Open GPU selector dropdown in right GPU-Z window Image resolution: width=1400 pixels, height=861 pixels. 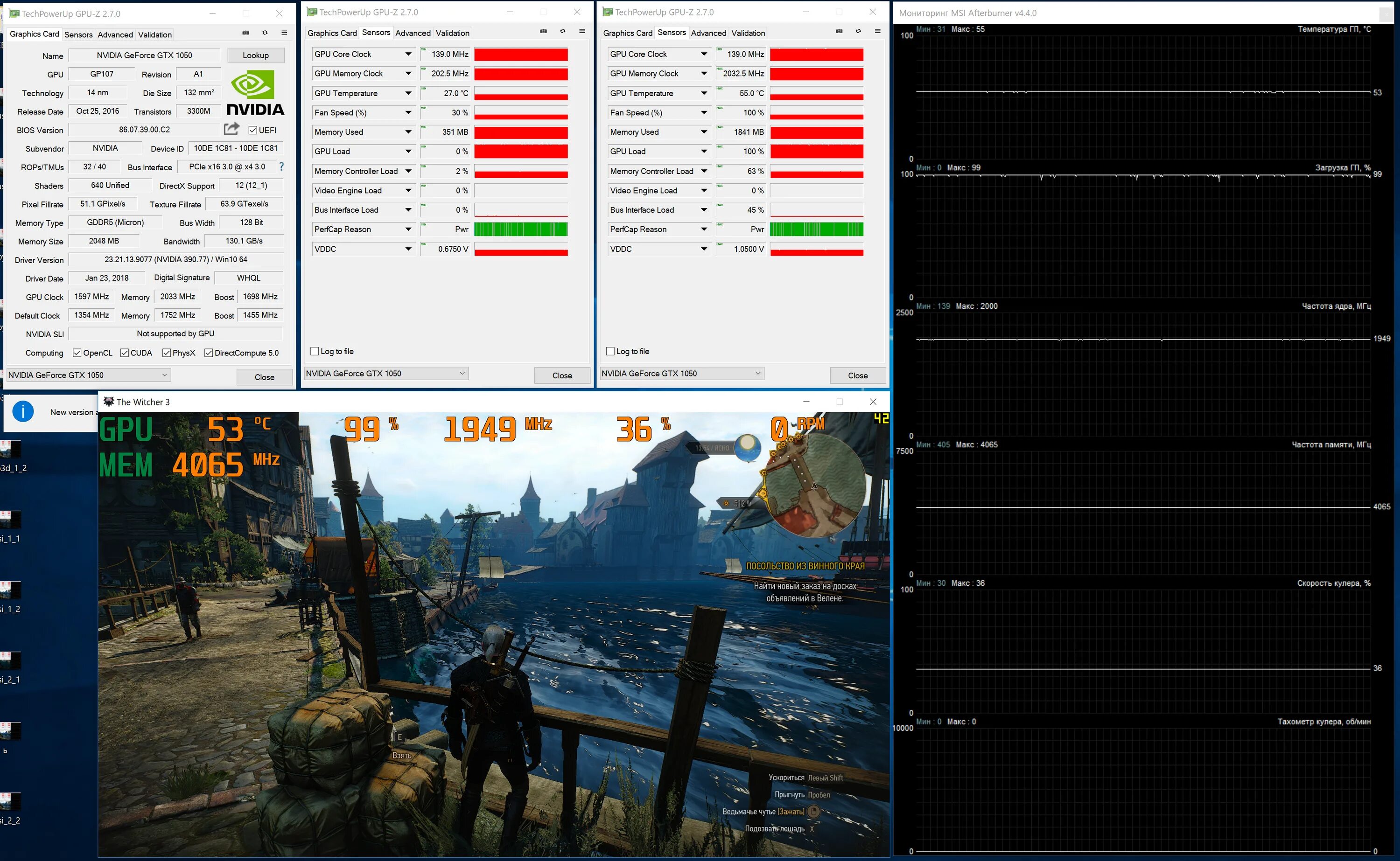(682, 374)
